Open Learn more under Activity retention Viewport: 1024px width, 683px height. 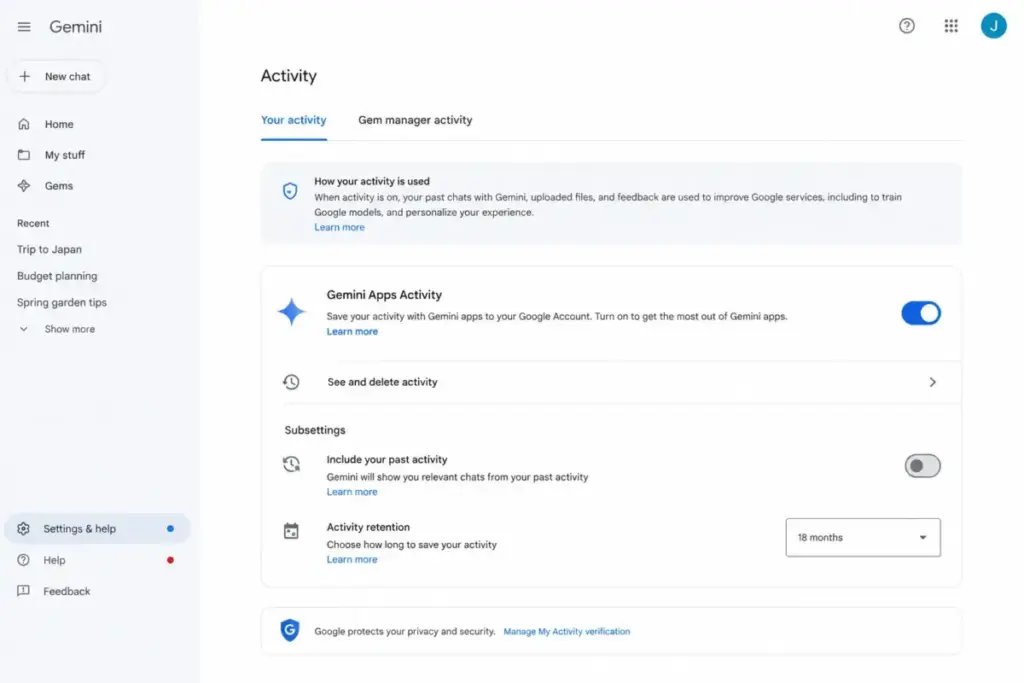click(352, 560)
